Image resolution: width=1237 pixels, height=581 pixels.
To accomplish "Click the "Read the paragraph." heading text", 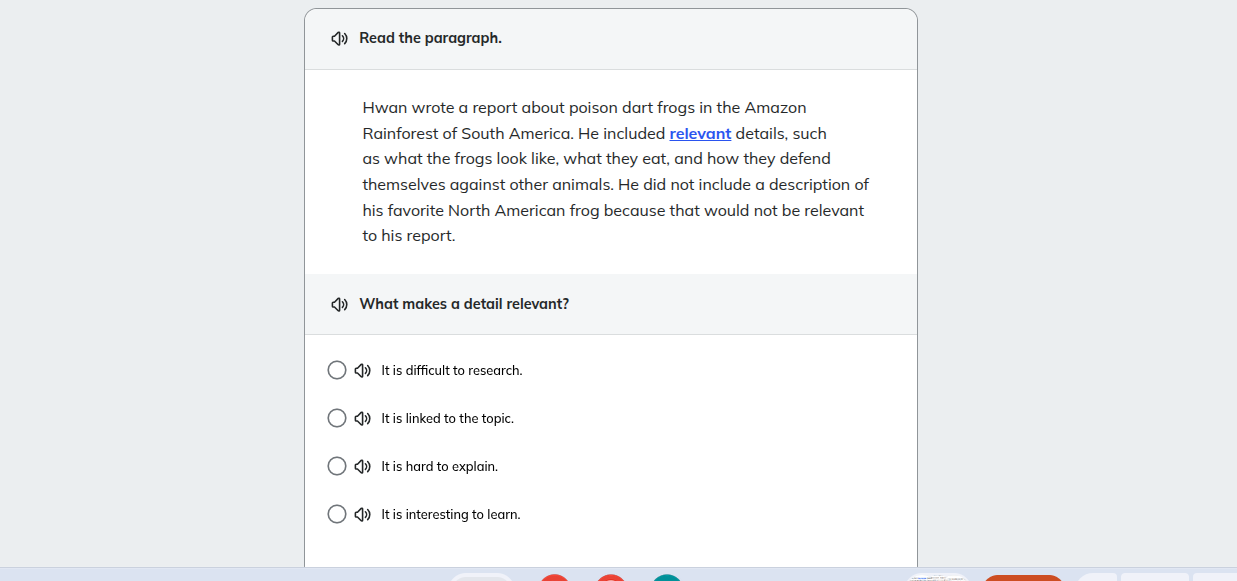I will (x=430, y=39).
